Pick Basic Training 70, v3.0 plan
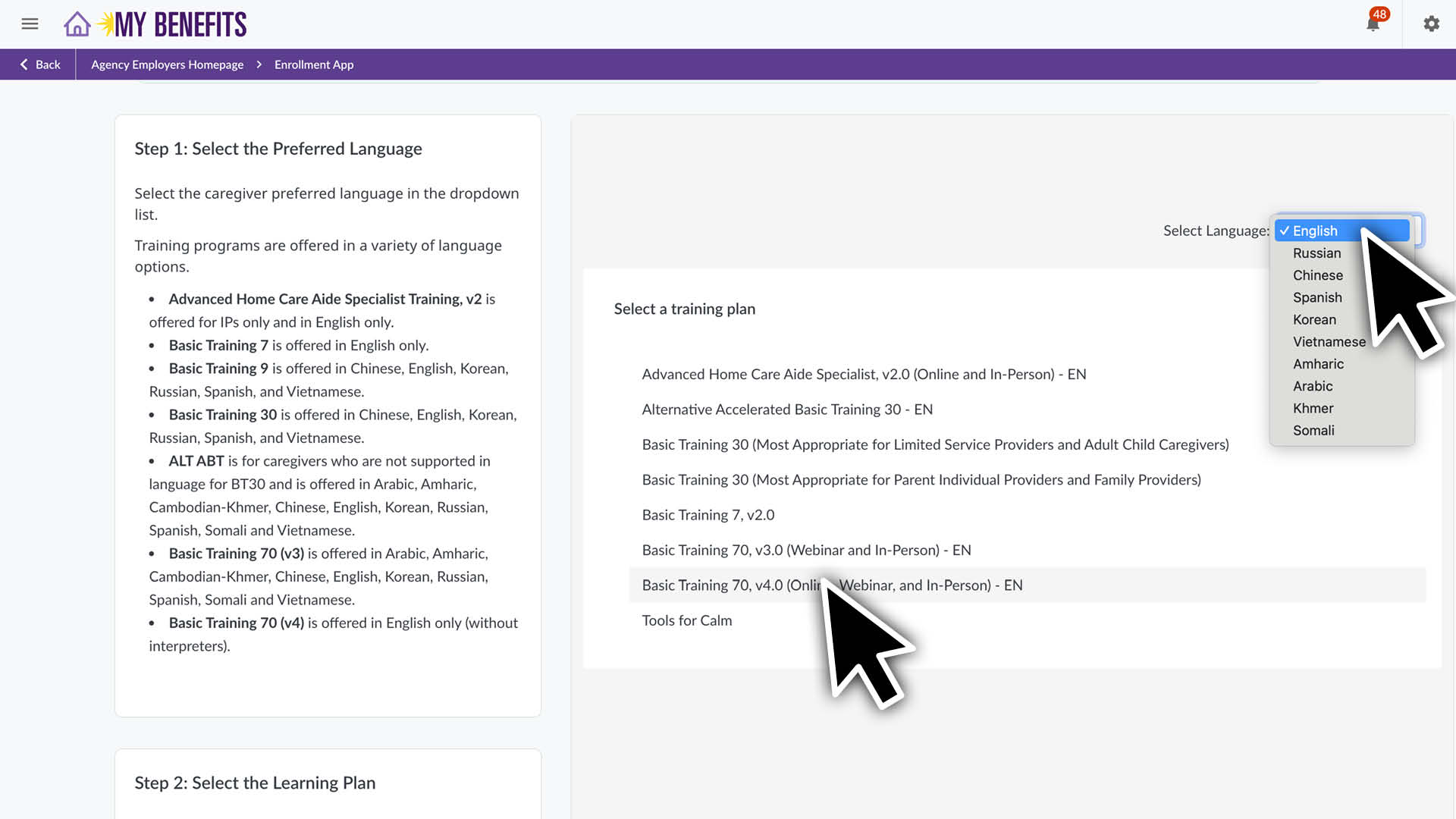This screenshot has height=819, width=1456. pyautogui.click(x=805, y=550)
